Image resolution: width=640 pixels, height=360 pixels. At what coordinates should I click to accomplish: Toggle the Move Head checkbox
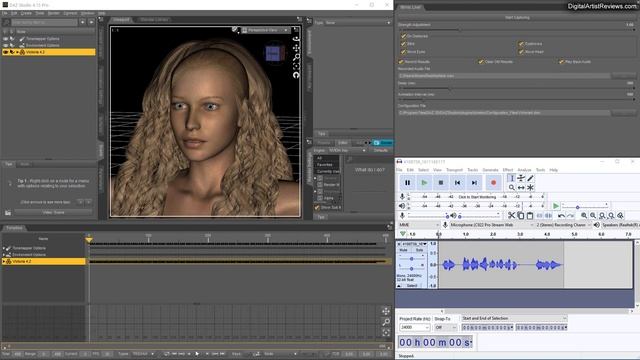[x=521, y=52]
